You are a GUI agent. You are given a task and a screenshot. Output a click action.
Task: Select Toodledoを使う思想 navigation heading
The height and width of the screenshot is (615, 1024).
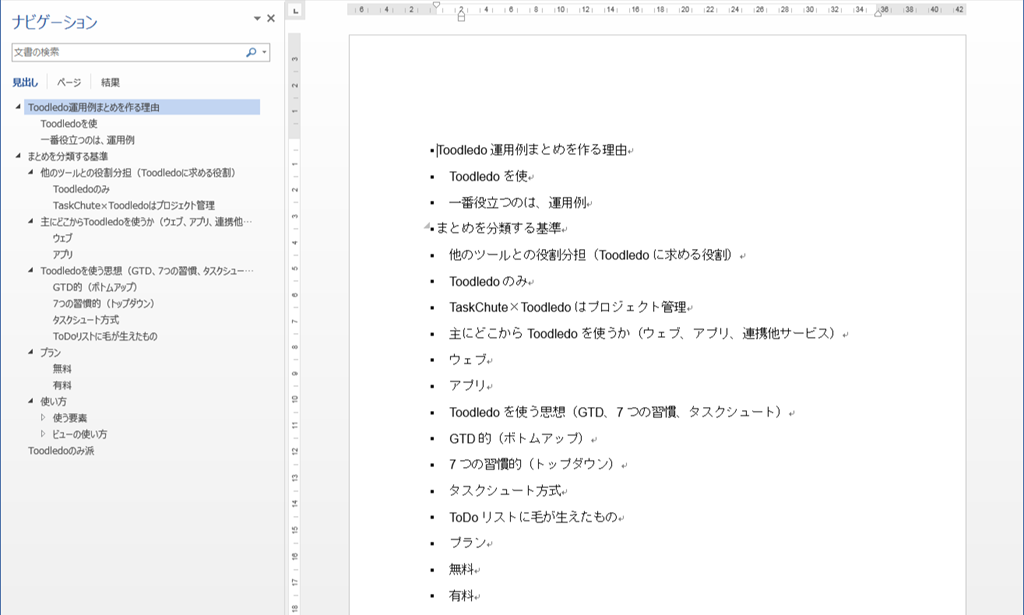pos(147,270)
